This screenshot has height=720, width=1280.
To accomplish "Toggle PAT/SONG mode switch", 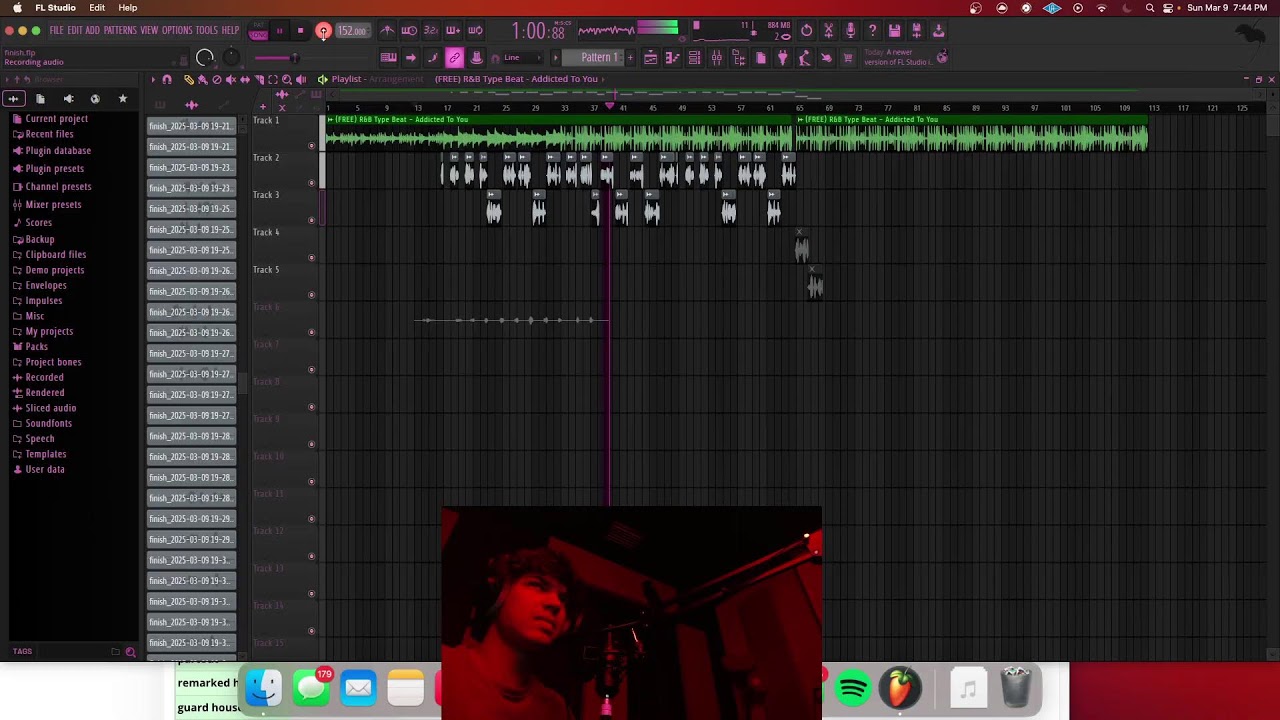I will (x=258, y=32).
